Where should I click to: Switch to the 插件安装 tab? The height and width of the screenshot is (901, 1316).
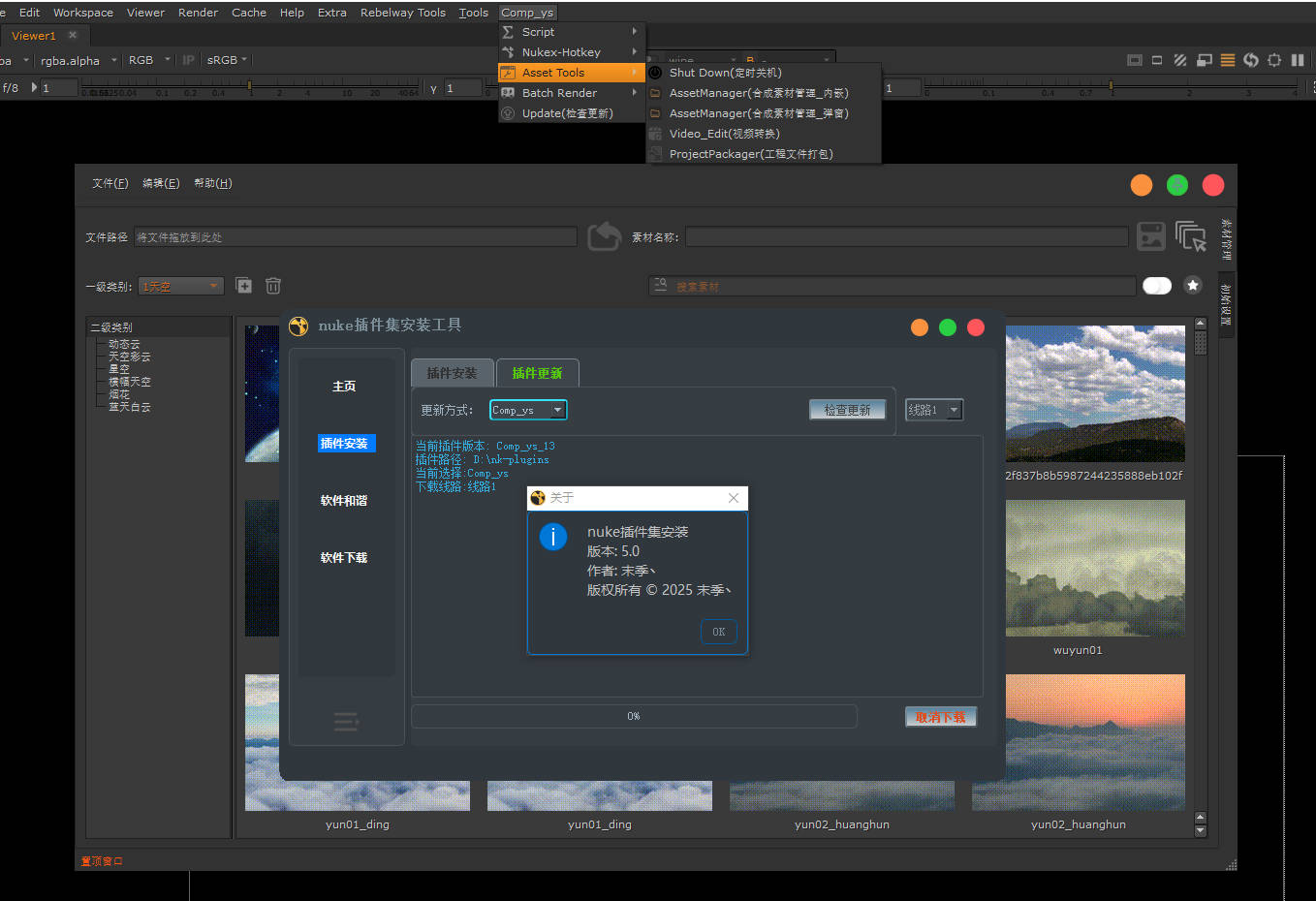point(452,373)
